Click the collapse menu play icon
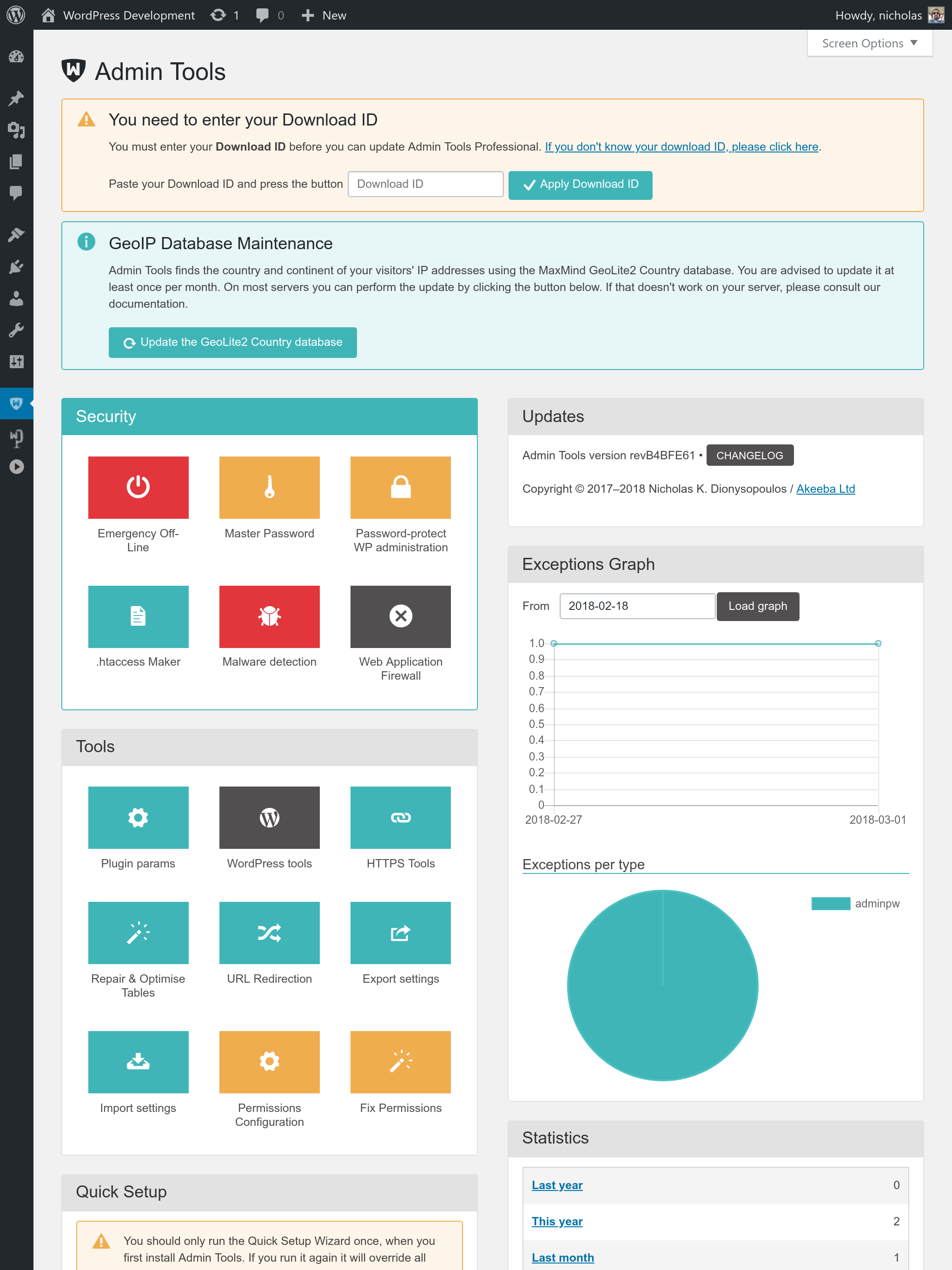Image resolution: width=952 pixels, height=1270 pixels. point(16,467)
